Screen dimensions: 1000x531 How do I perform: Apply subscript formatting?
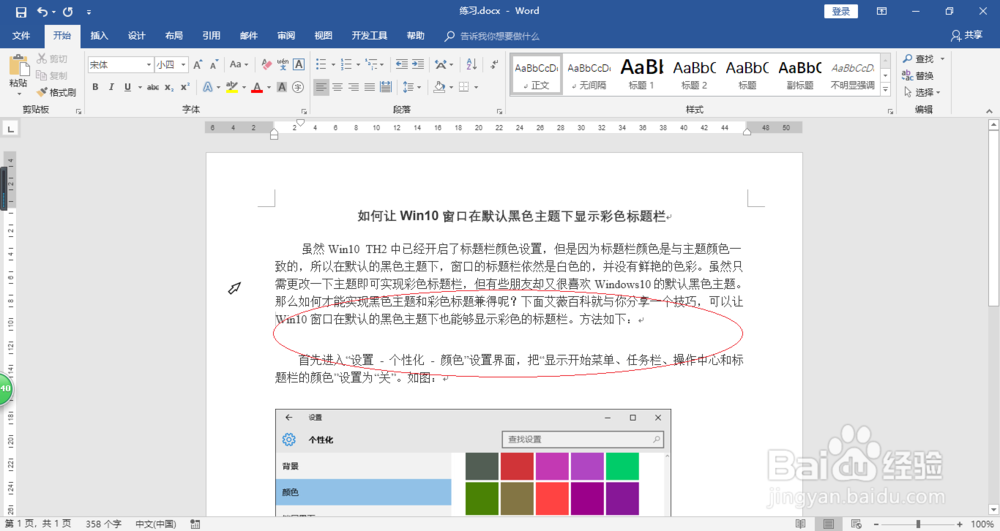pyautogui.click(x=168, y=87)
